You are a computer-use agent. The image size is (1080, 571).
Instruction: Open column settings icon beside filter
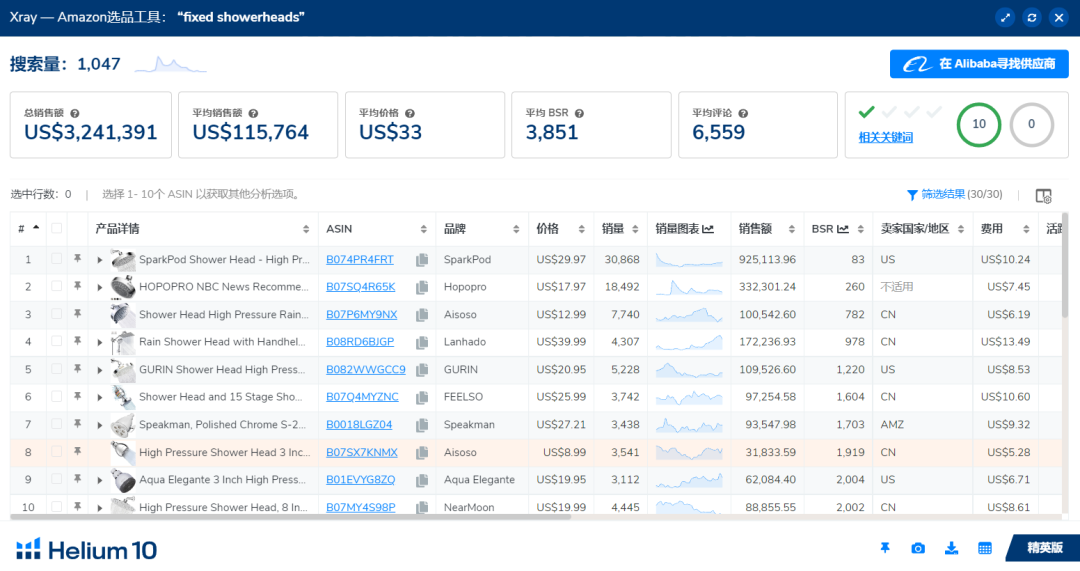pos(1043,196)
